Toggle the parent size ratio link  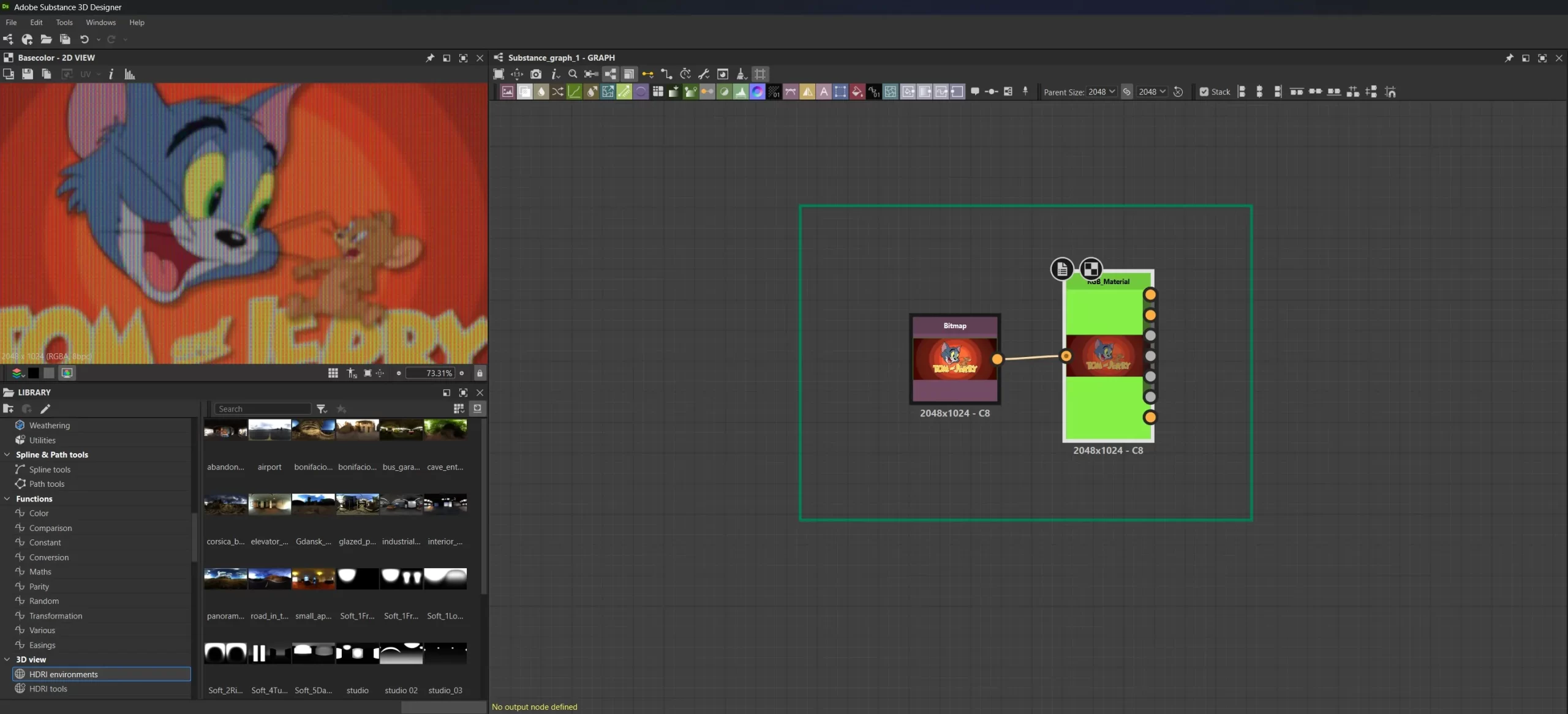coord(1126,92)
